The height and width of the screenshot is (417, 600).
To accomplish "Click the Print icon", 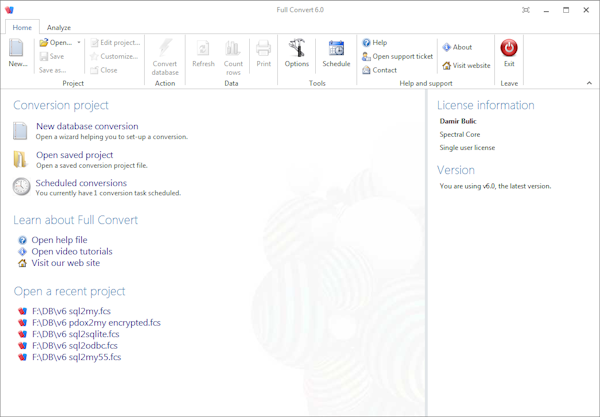I will pyautogui.click(x=263, y=49).
